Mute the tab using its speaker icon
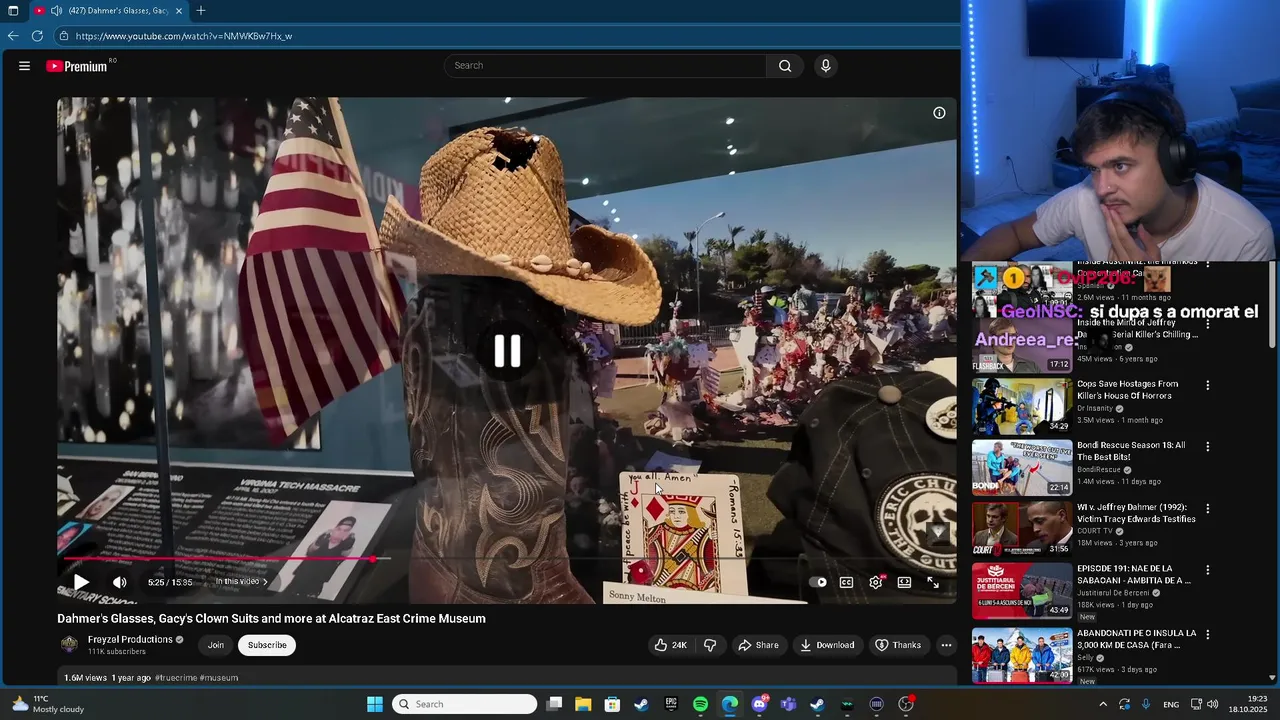This screenshot has width=1280, height=720. click(56, 11)
